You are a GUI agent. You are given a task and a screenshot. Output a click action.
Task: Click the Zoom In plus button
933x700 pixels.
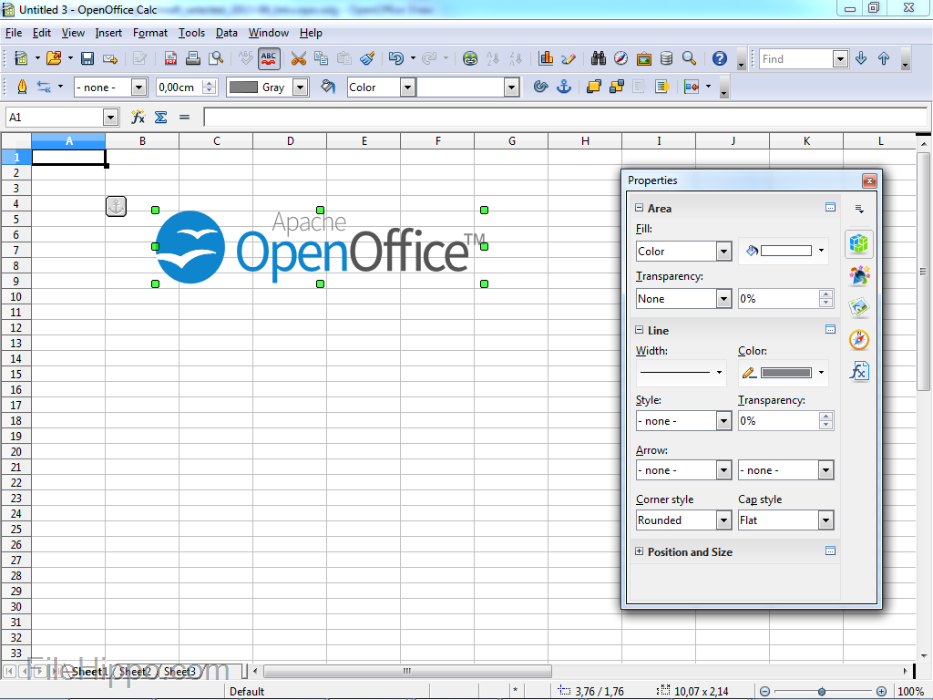881,691
